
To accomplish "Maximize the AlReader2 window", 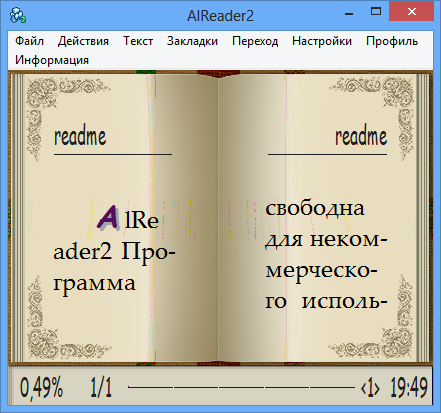I will click(376, 12).
